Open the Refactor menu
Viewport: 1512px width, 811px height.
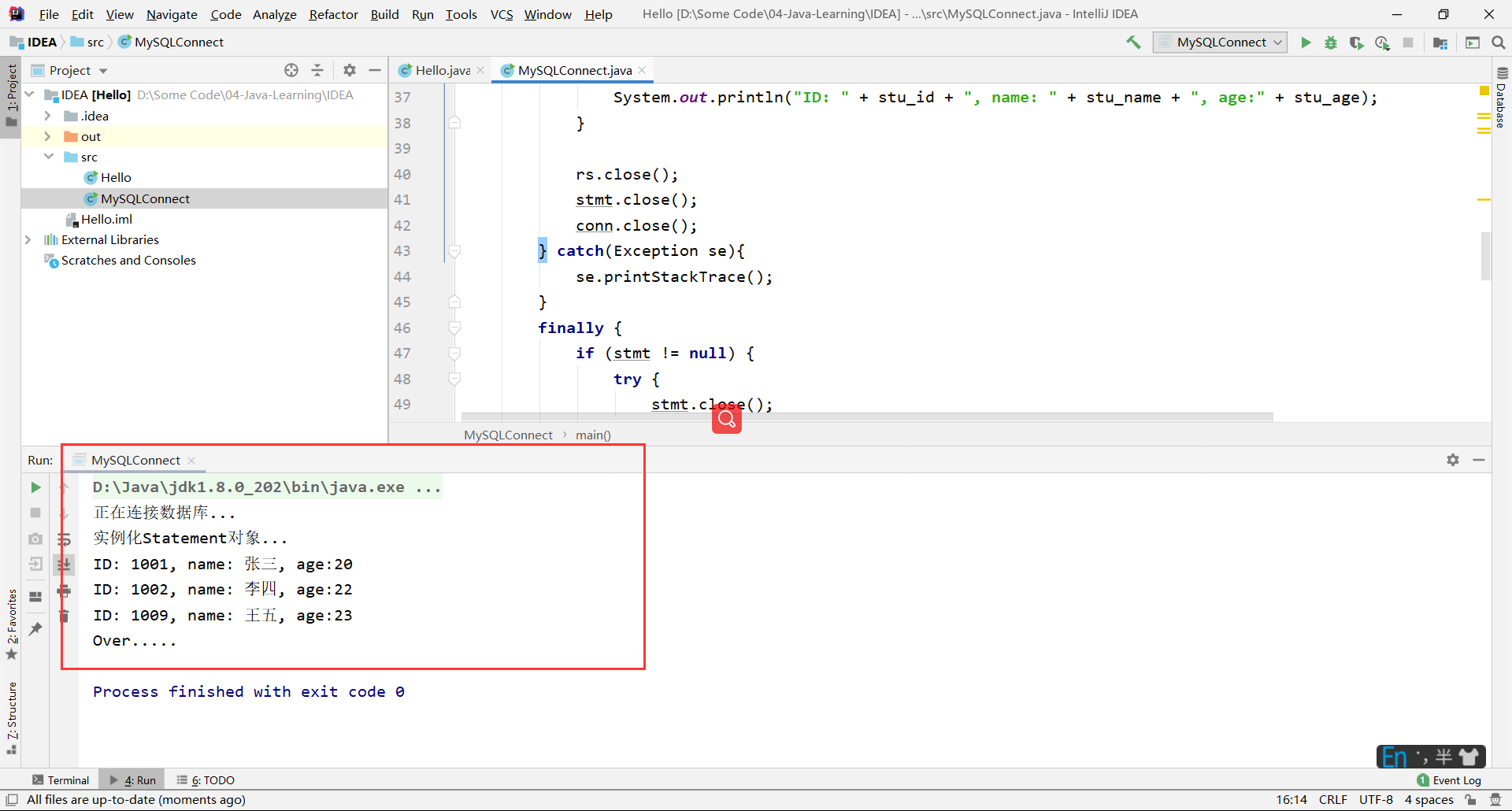333,14
